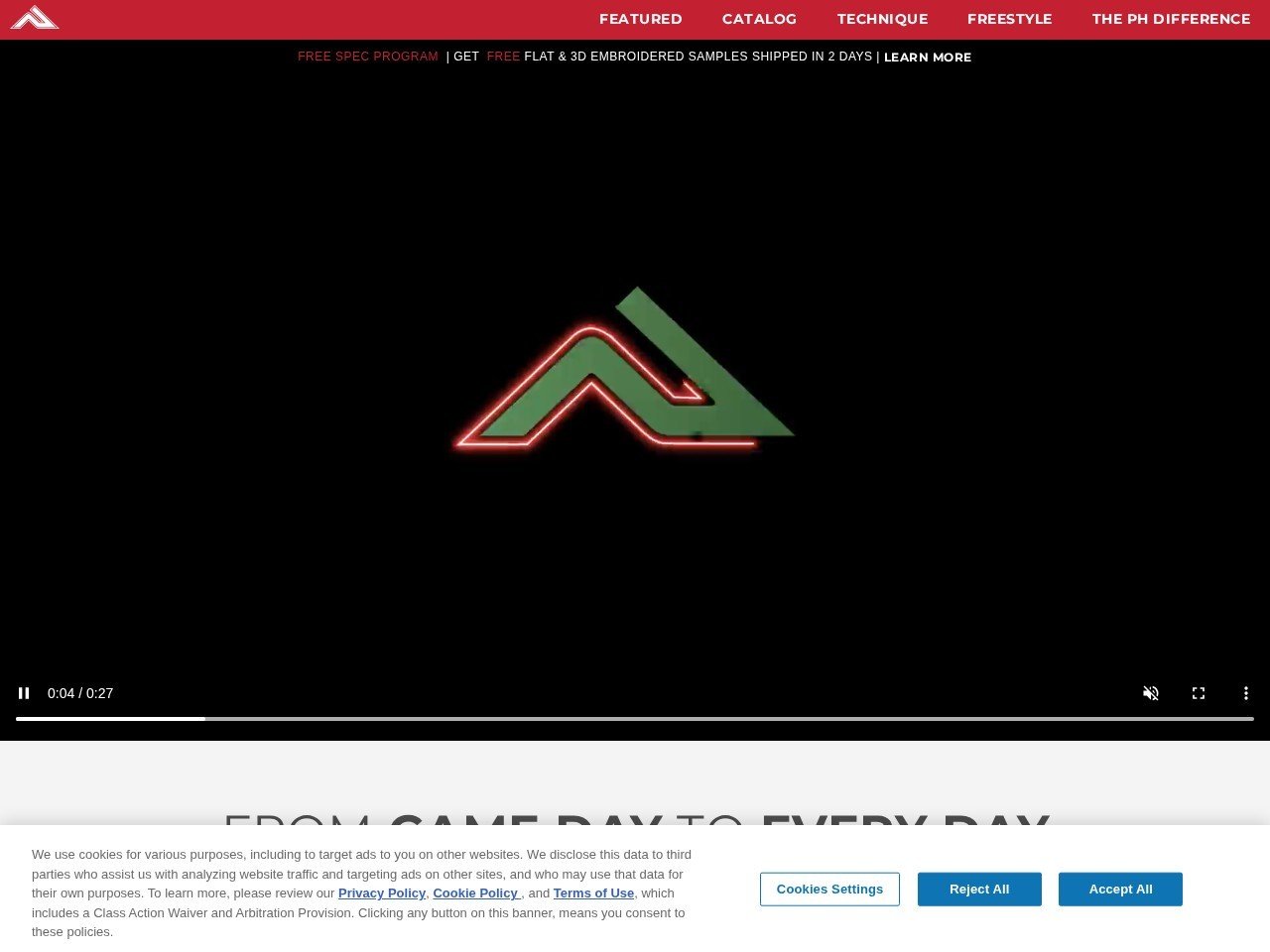1270x952 pixels.
Task: Accept all cookies
Action: 1120,890
